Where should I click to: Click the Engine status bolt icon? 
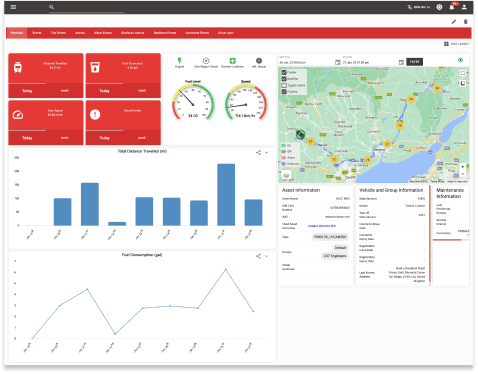179,60
